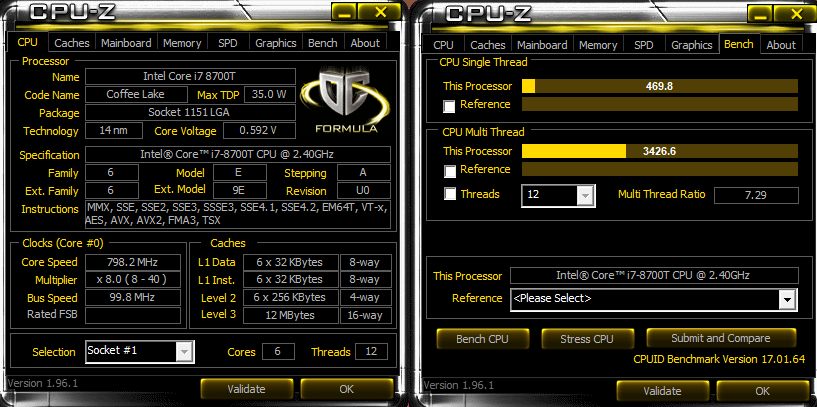Click Level 3 value 12 MBytes
The image size is (817, 407).
[x=291, y=315]
